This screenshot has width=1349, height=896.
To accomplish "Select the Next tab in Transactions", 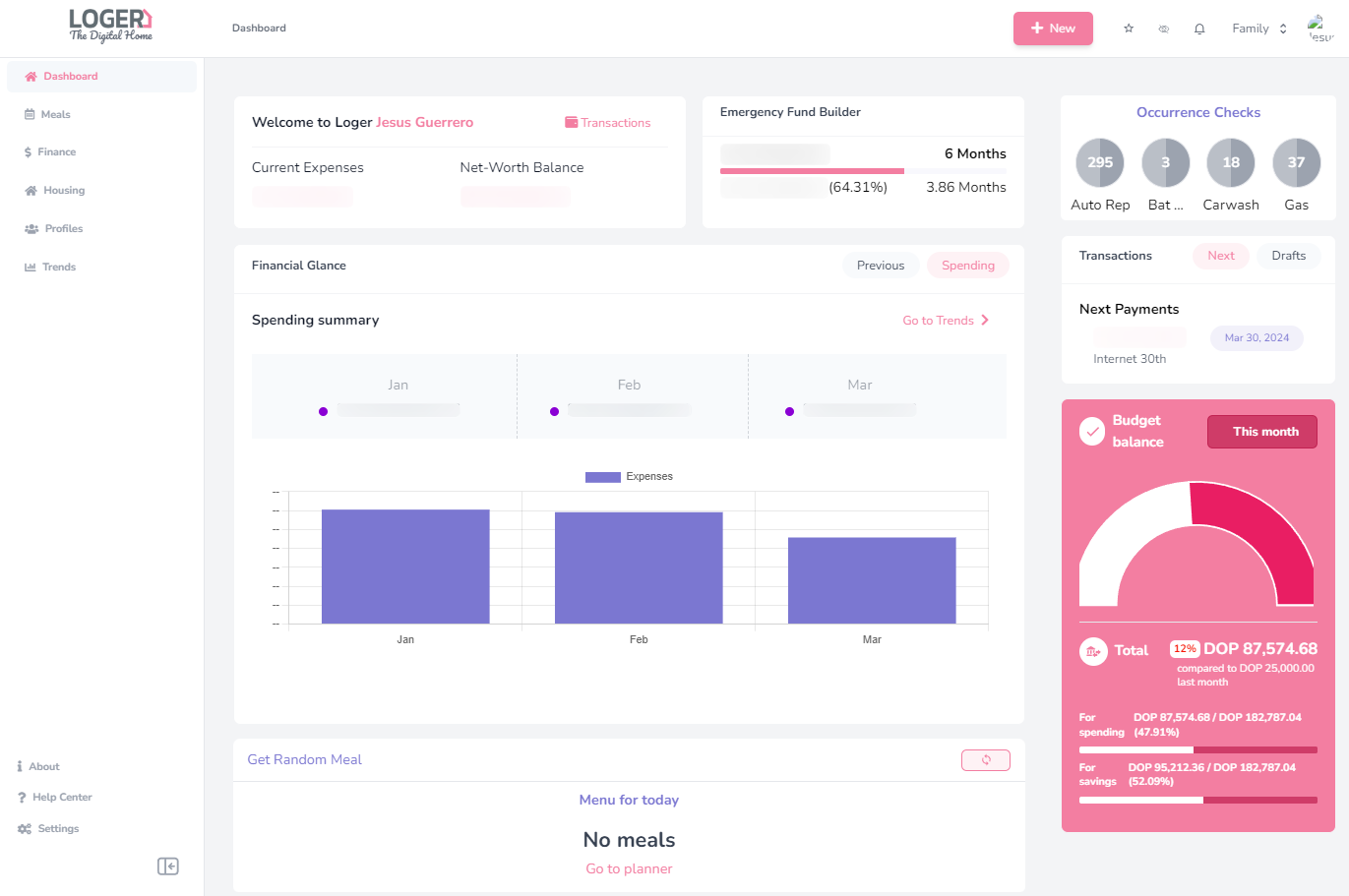I will tap(1221, 256).
